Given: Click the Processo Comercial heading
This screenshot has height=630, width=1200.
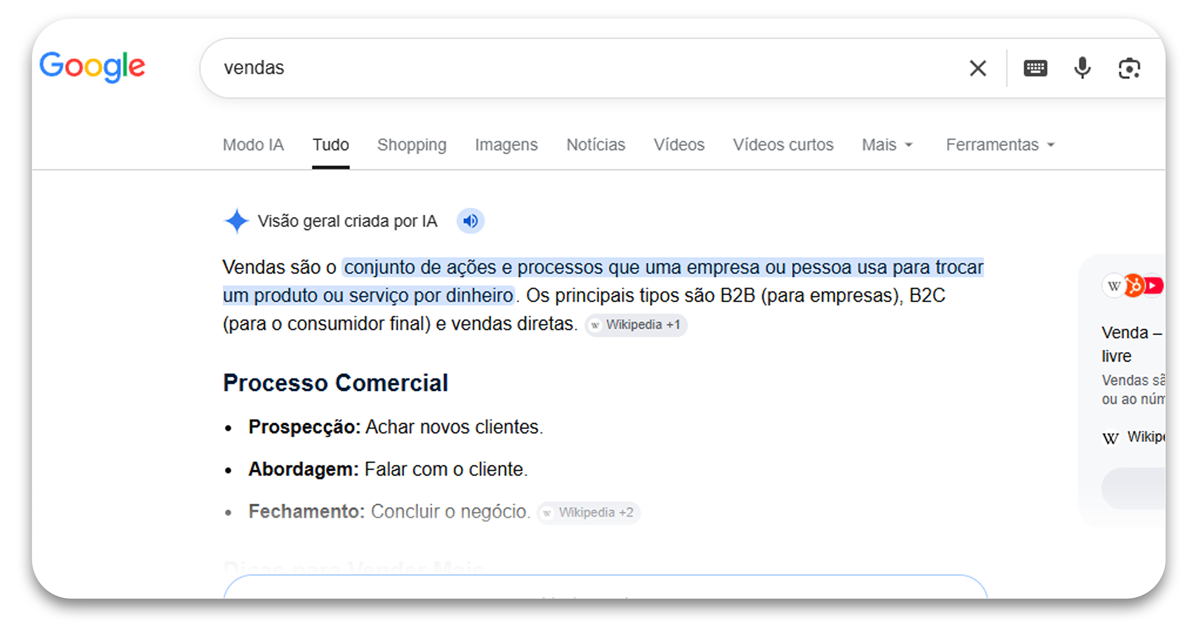Looking at the screenshot, I should click(x=335, y=383).
